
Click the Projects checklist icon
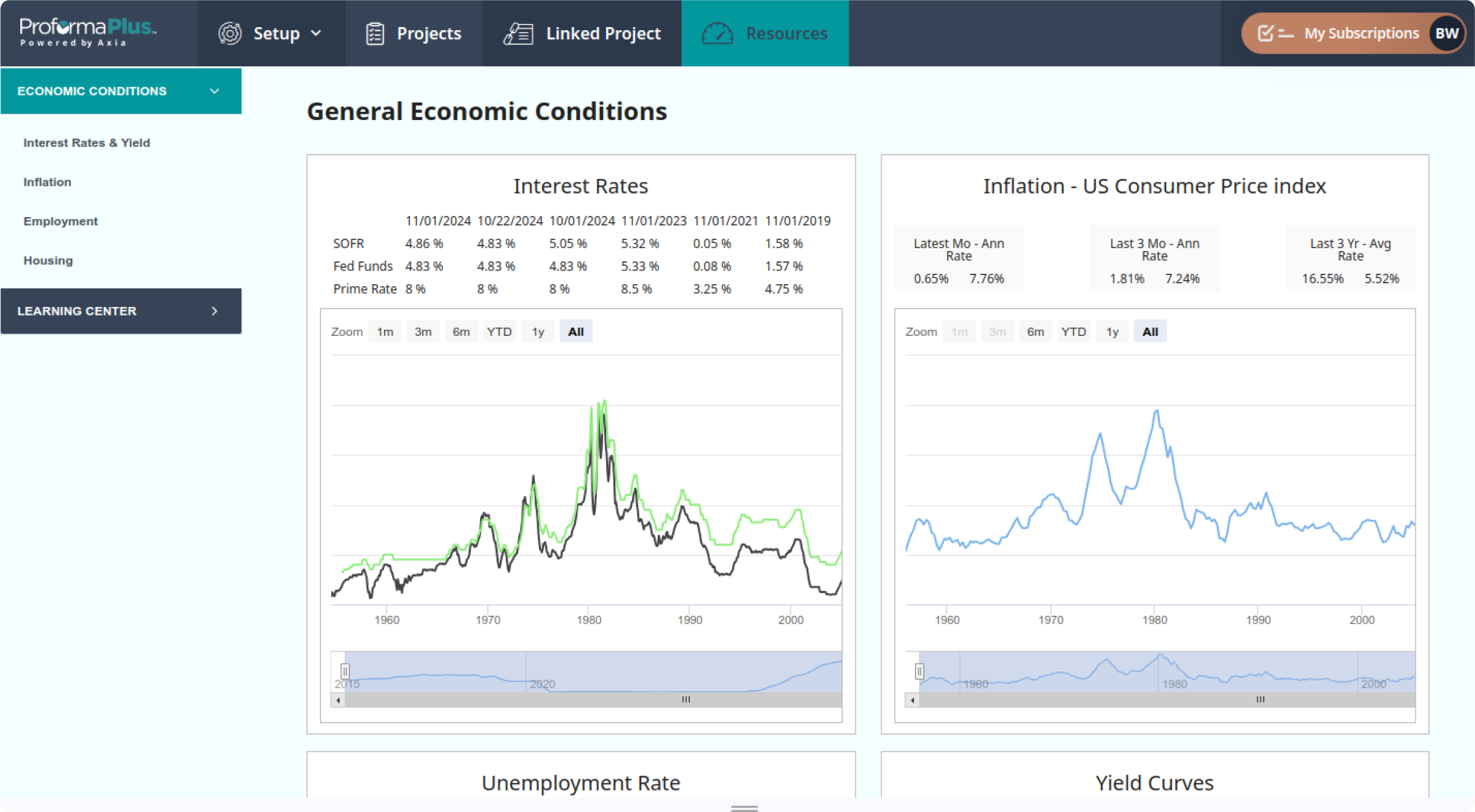point(375,33)
